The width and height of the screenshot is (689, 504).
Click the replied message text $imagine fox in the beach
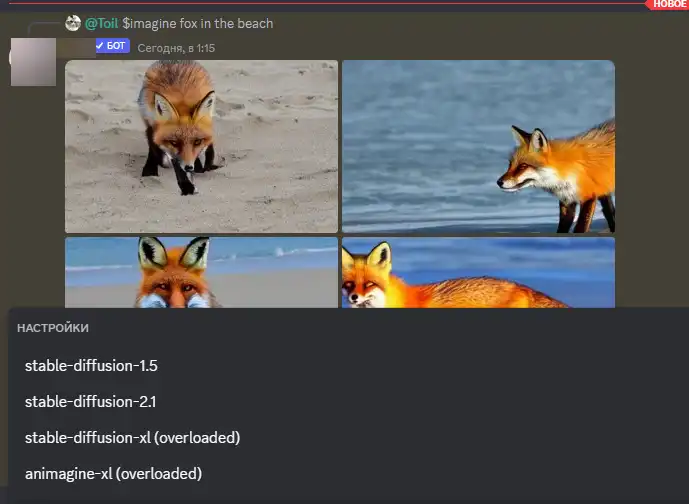click(x=197, y=23)
